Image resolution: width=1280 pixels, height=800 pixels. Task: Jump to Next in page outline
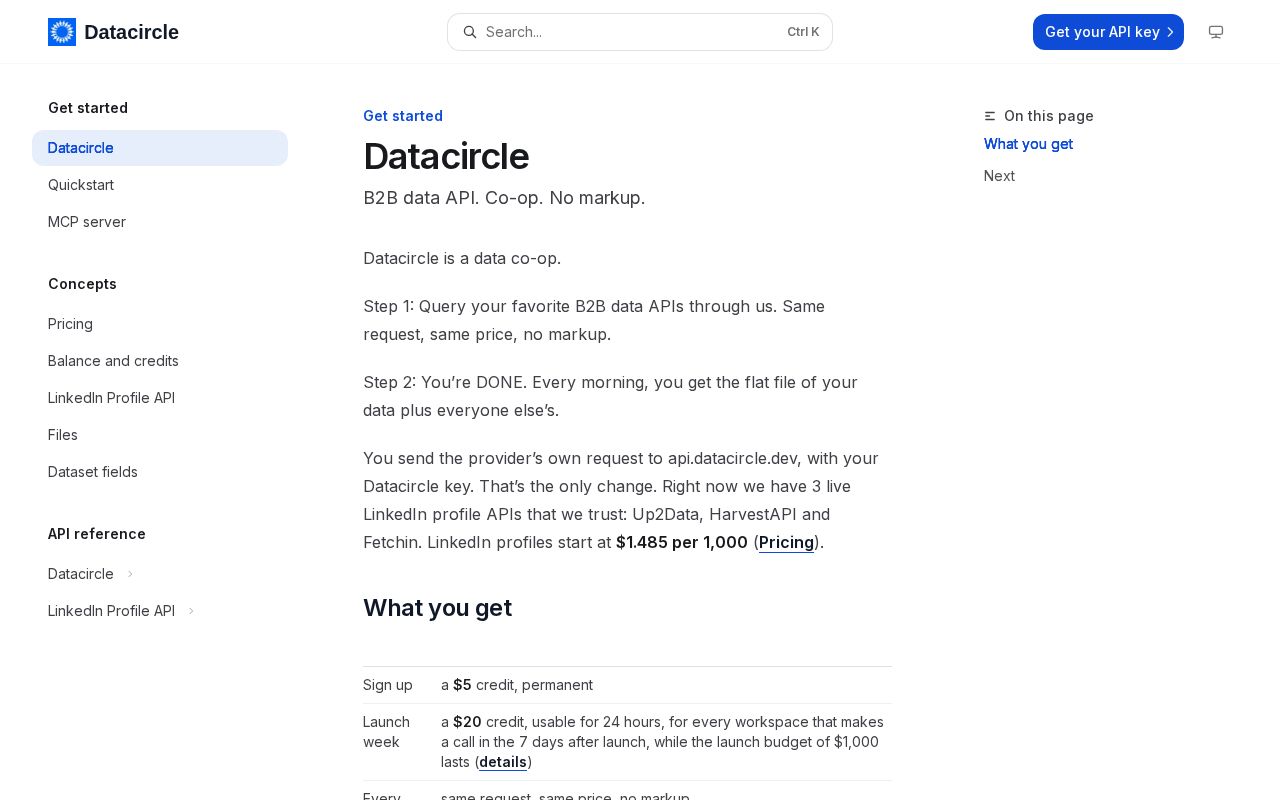click(999, 176)
